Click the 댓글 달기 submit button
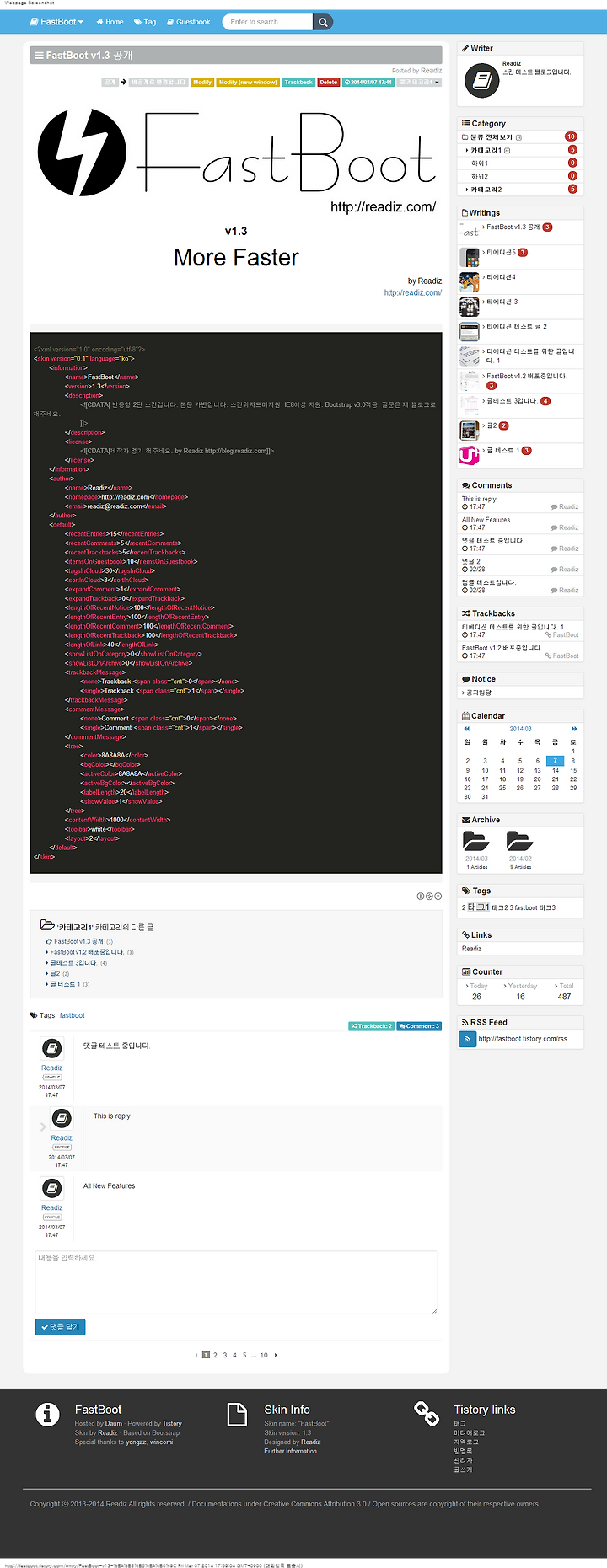607x1568 pixels. pos(60,1327)
